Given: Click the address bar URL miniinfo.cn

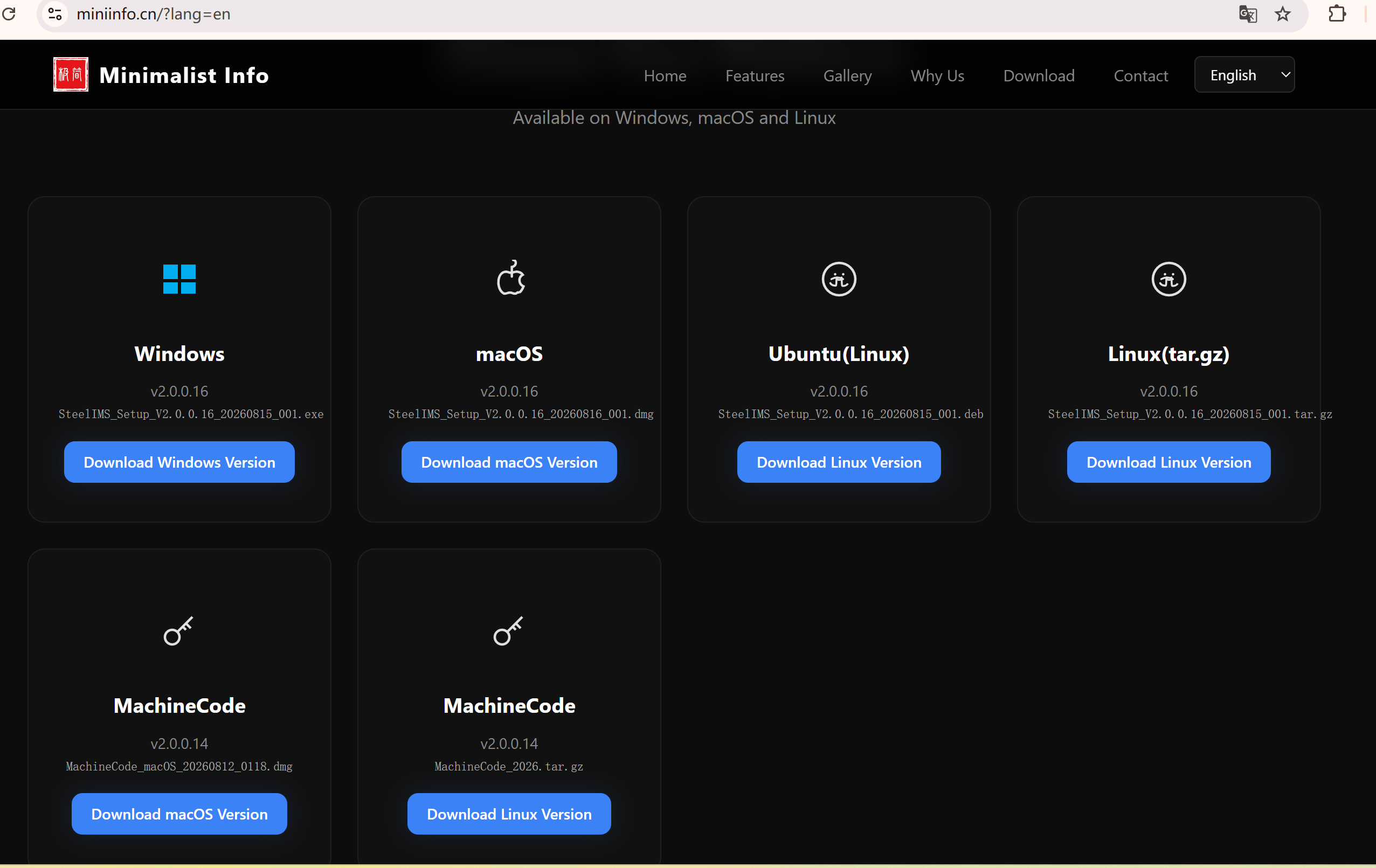Looking at the screenshot, I should click(x=153, y=13).
